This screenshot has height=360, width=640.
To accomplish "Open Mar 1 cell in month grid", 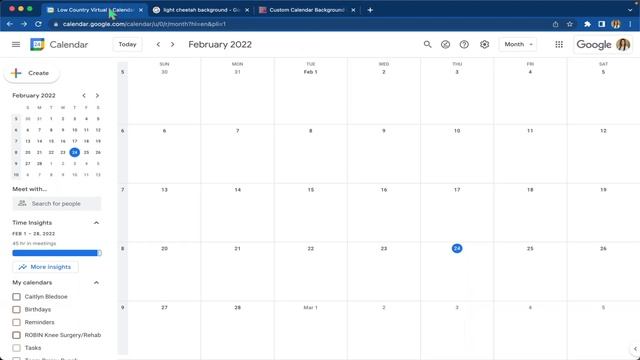I will [310, 307].
